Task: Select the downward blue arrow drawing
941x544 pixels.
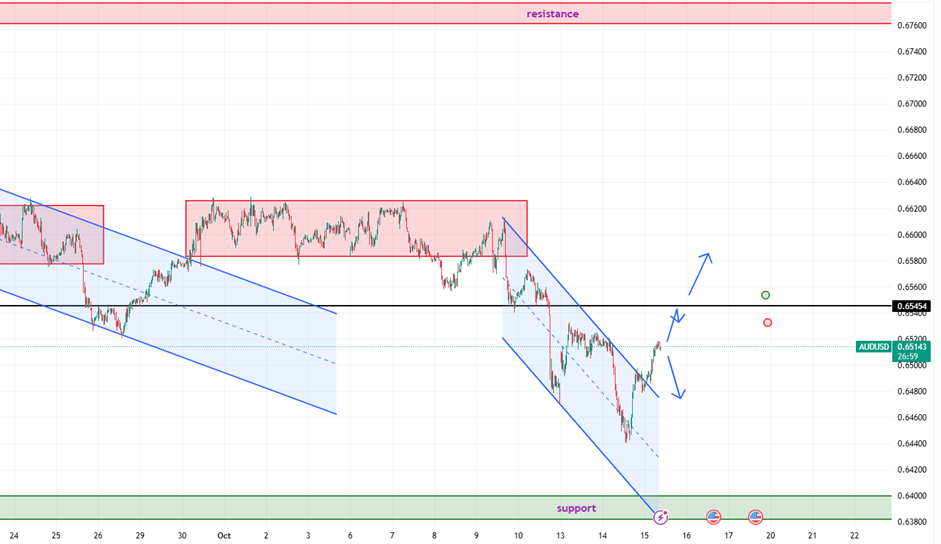Action: click(x=676, y=375)
